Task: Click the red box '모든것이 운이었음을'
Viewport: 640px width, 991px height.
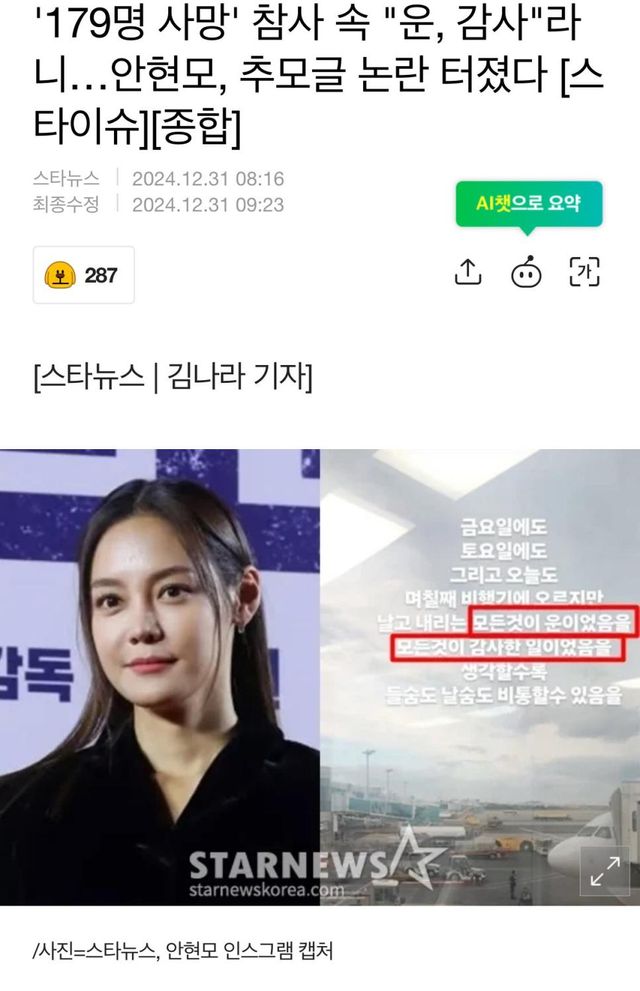Action: 553,621
